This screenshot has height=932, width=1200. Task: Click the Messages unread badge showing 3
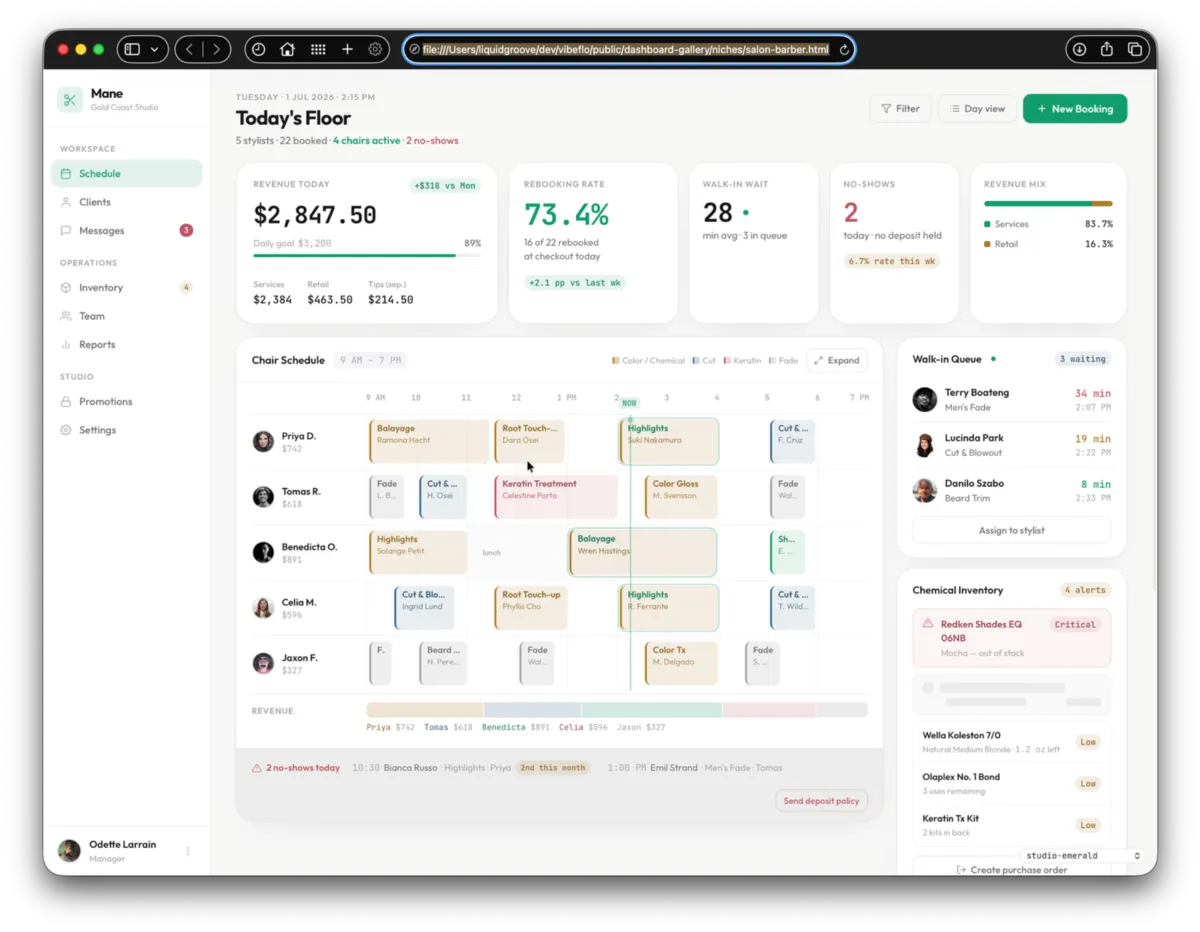(186, 230)
